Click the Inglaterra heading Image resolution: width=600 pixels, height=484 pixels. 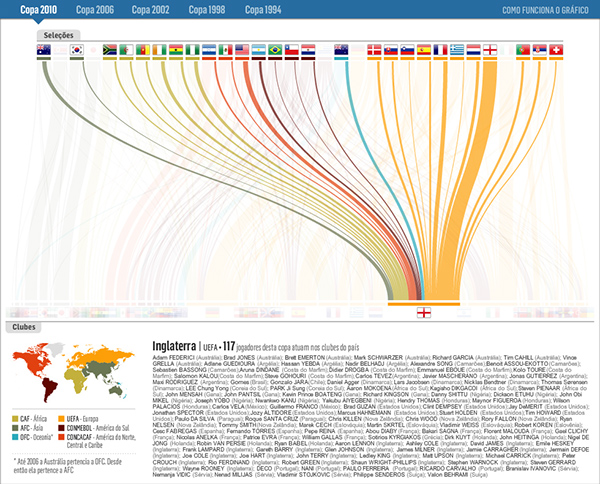pyautogui.click(x=174, y=346)
